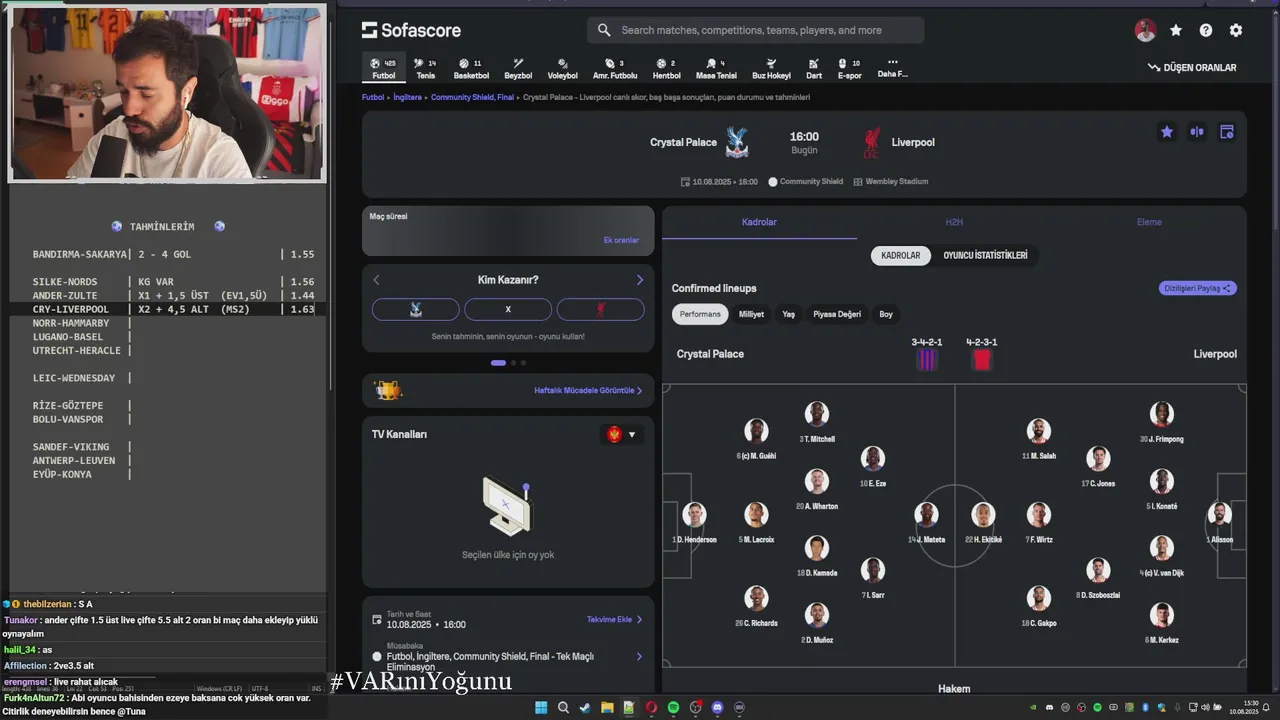Focus the search matches input field

[x=755, y=30]
